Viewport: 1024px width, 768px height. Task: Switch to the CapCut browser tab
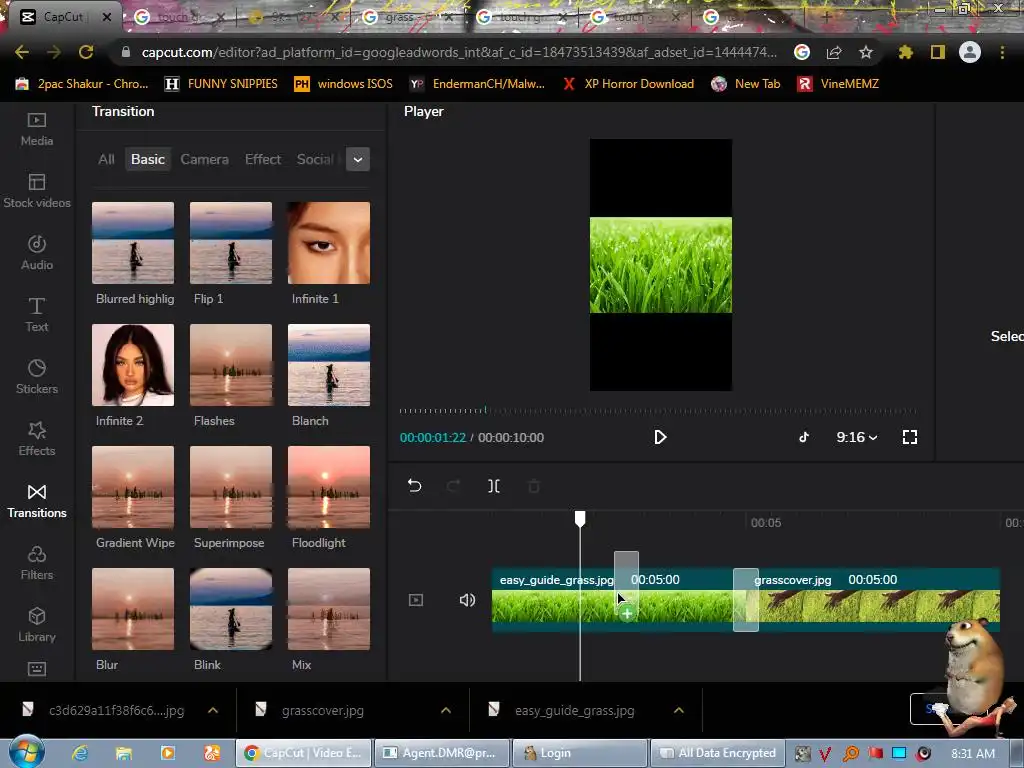63,17
